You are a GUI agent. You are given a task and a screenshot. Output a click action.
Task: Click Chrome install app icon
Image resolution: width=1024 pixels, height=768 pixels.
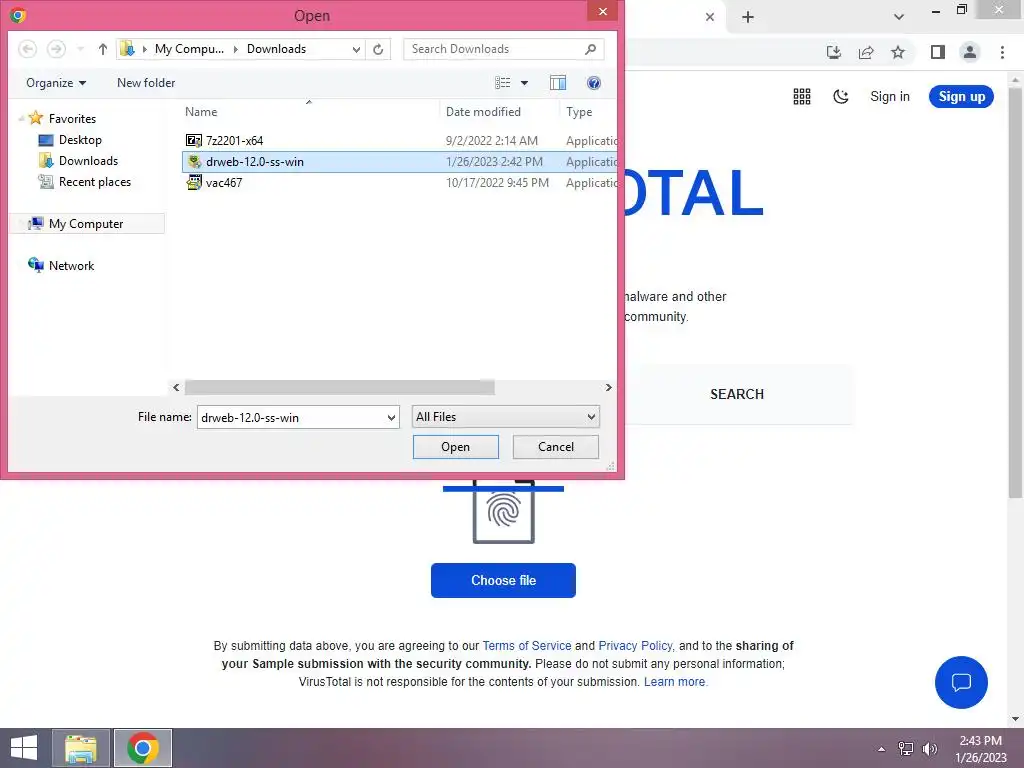tap(834, 52)
